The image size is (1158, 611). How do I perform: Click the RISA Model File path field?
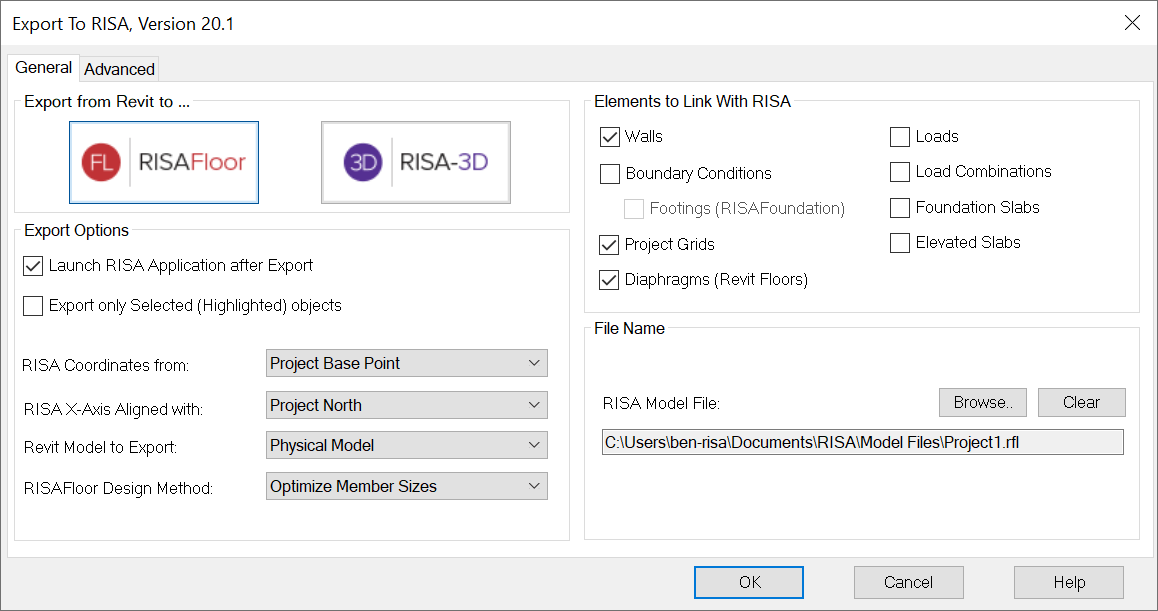[x=862, y=442]
